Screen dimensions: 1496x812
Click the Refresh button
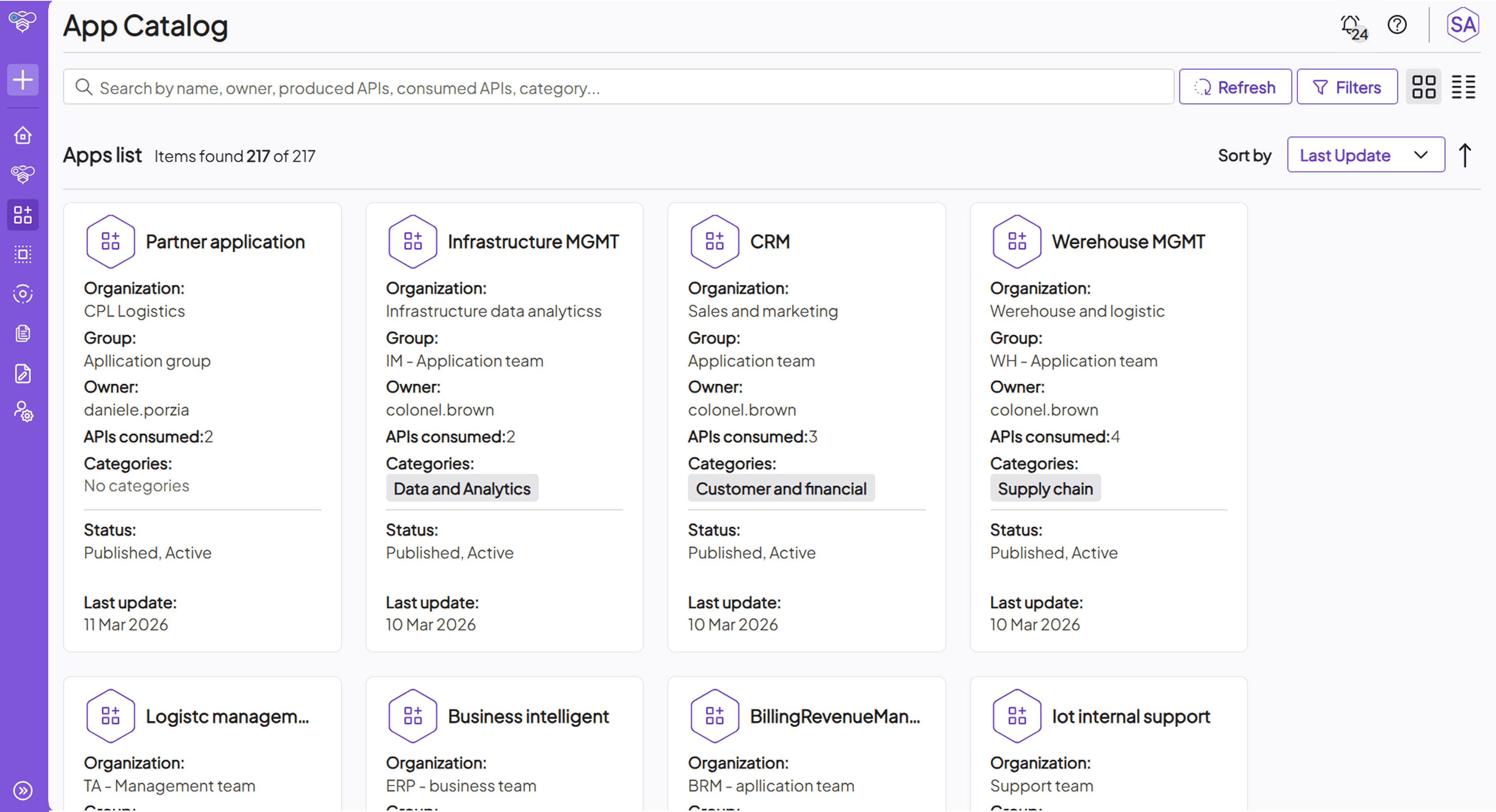click(x=1235, y=86)
